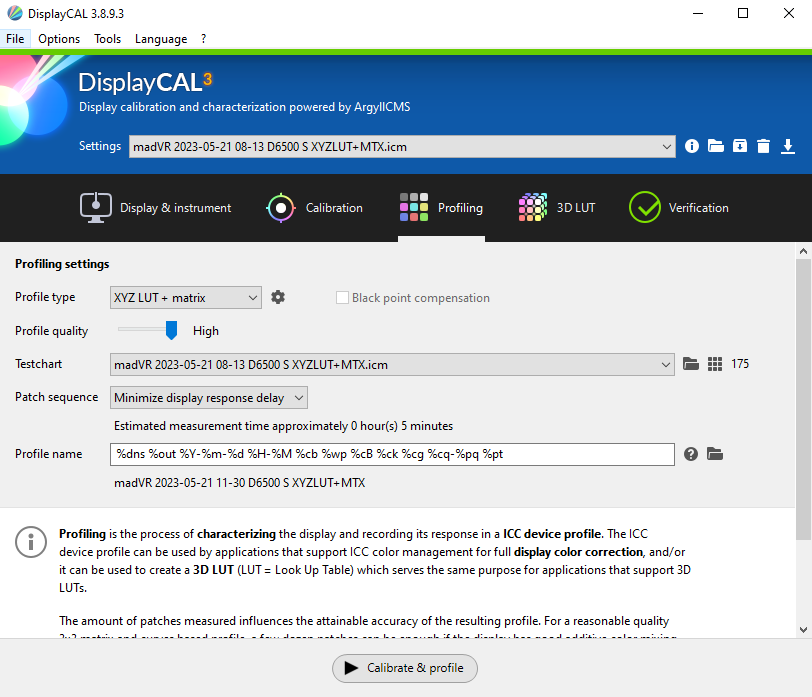Minimize the DisplayCAL window
812x697 pixels.
point(698,13)
